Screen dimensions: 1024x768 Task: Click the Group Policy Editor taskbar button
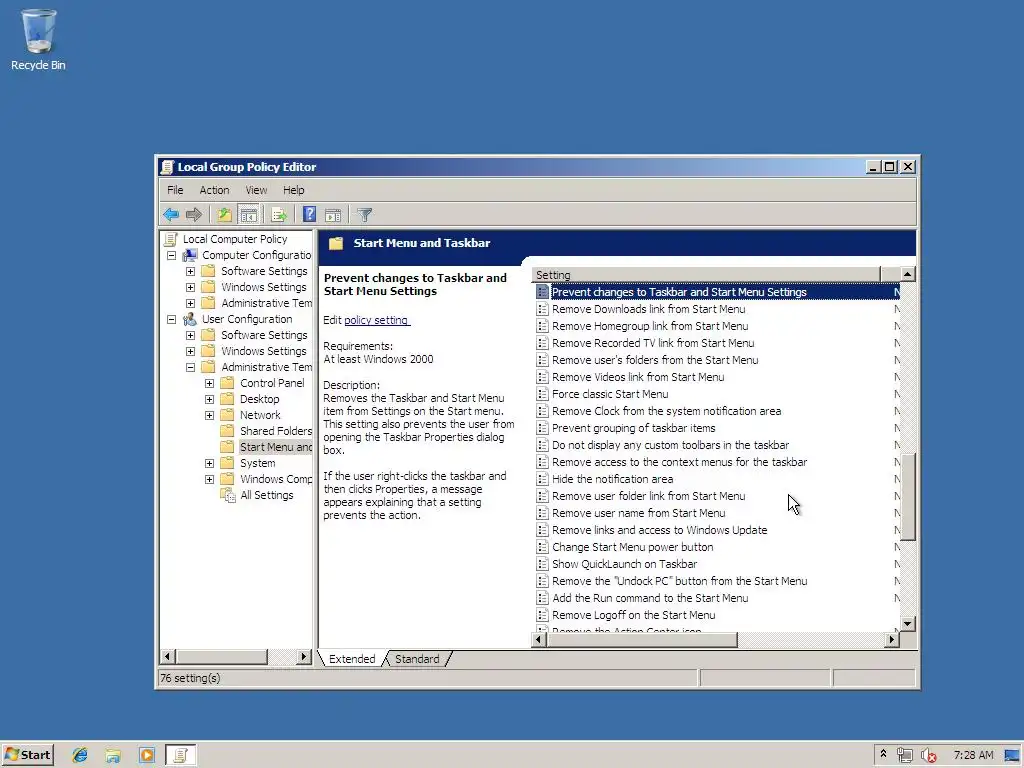point(180,755)
